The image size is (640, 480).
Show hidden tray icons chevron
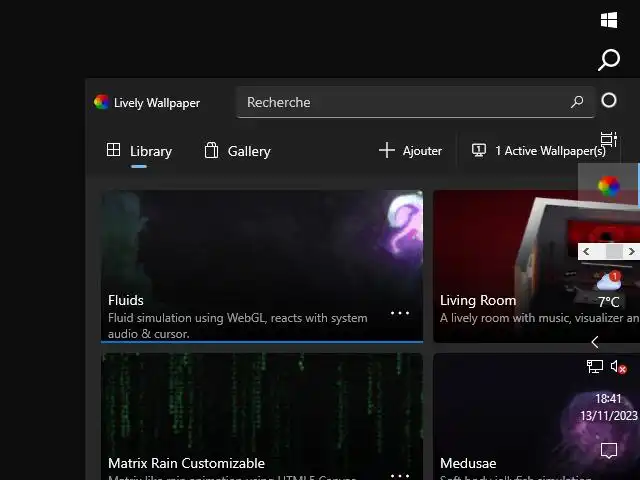click(595, 342)
